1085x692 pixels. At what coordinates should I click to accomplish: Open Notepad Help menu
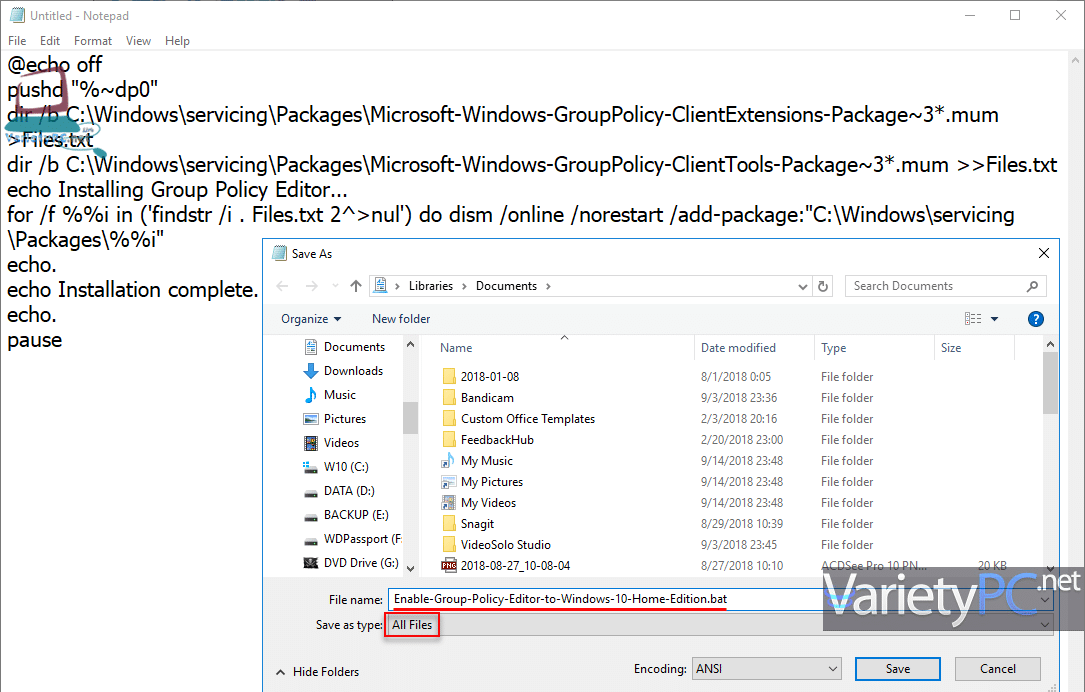pos(177,41)
